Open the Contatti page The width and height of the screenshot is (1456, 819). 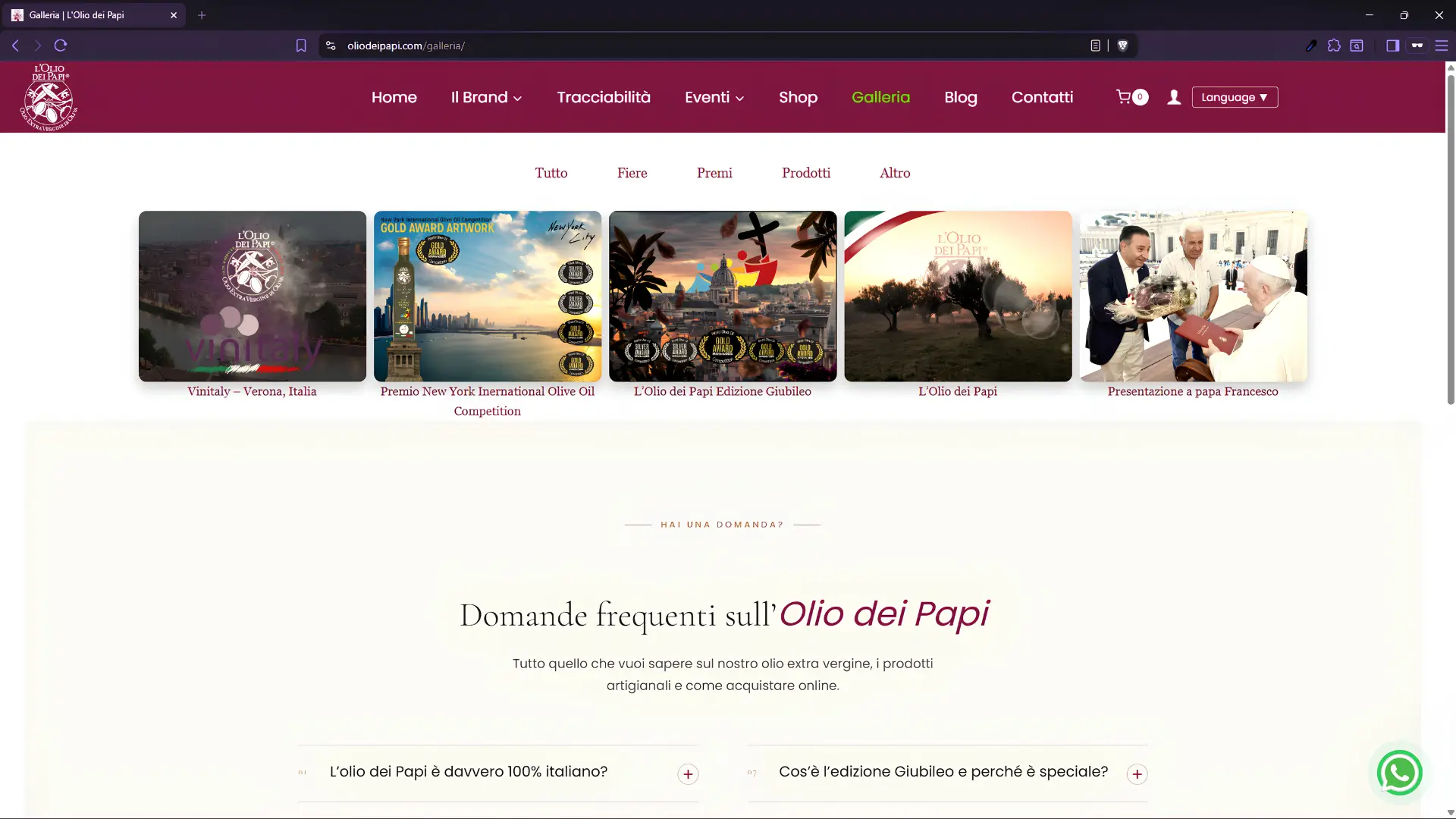pyautogui.click(x=1042, y=97)
